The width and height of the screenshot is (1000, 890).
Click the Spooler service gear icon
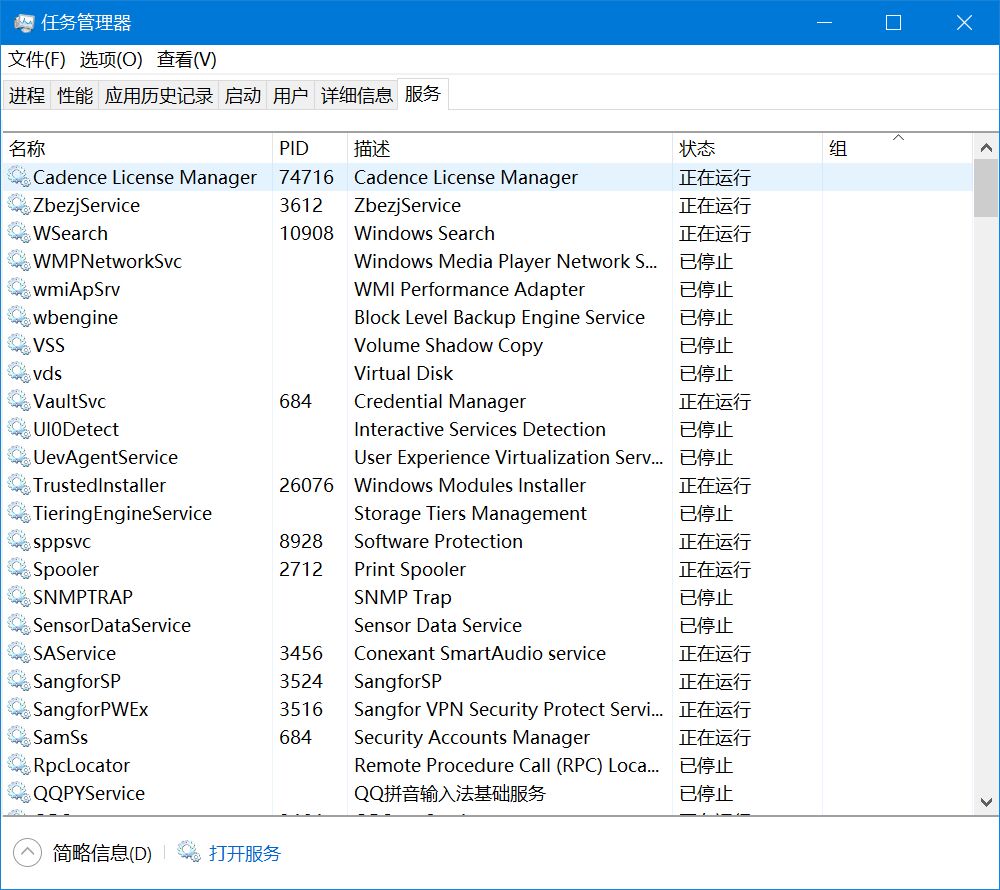point(18,569)
